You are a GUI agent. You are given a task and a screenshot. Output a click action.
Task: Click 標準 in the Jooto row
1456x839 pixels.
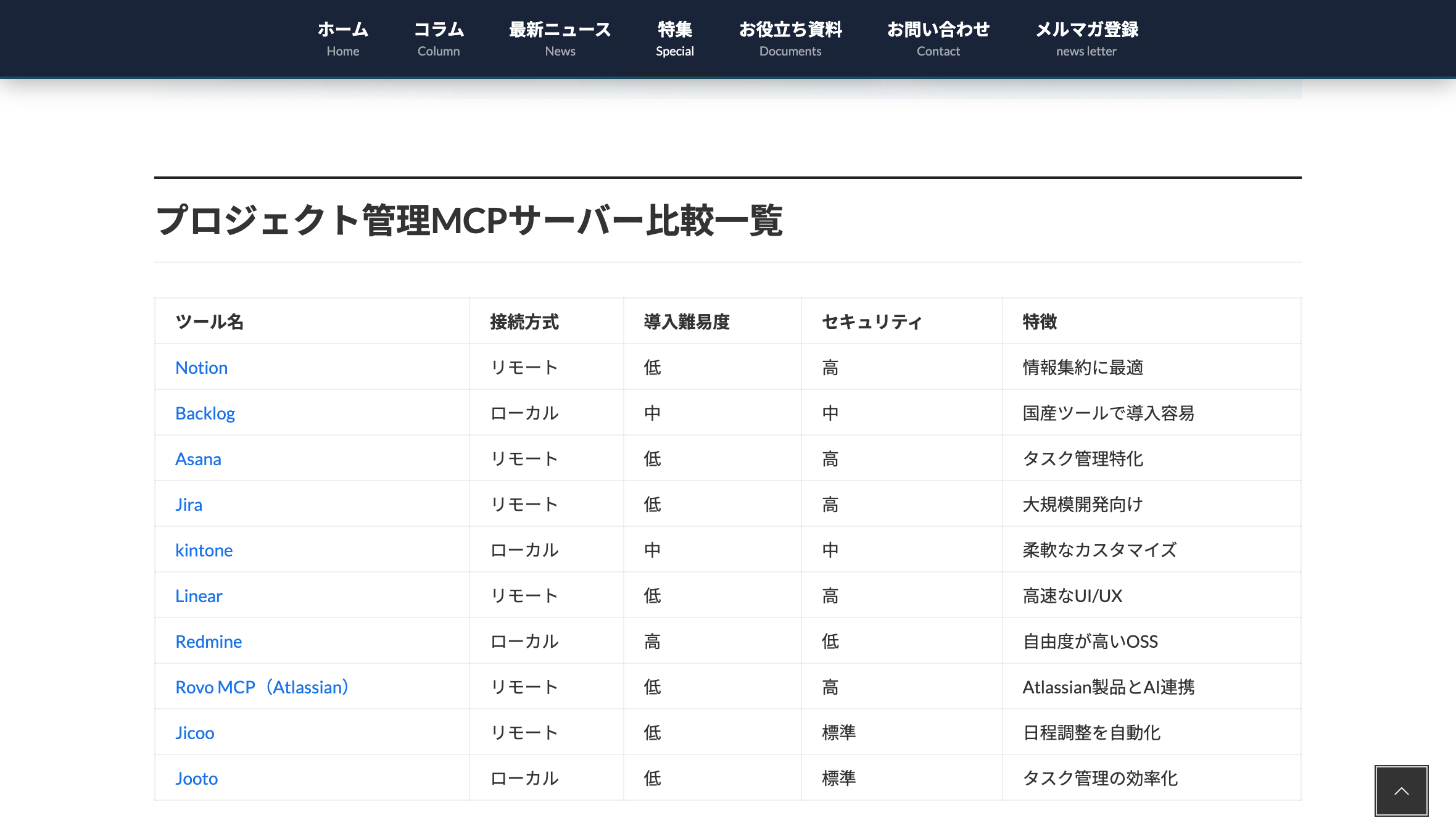pyautogui.click(x=838, y=779)
